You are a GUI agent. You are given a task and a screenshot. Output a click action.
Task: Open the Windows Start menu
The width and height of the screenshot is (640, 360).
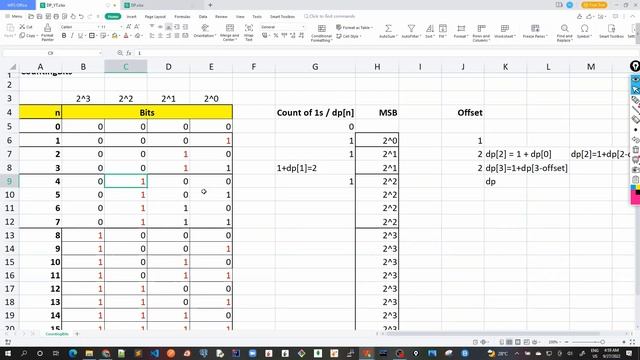(x=7, y=353)
